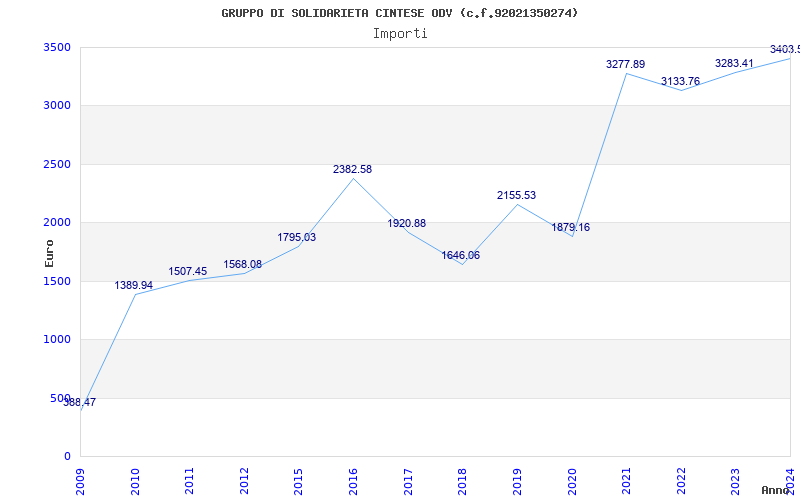
Task: Select the 2021 x-axis year label
Action: tap(626, 481)
